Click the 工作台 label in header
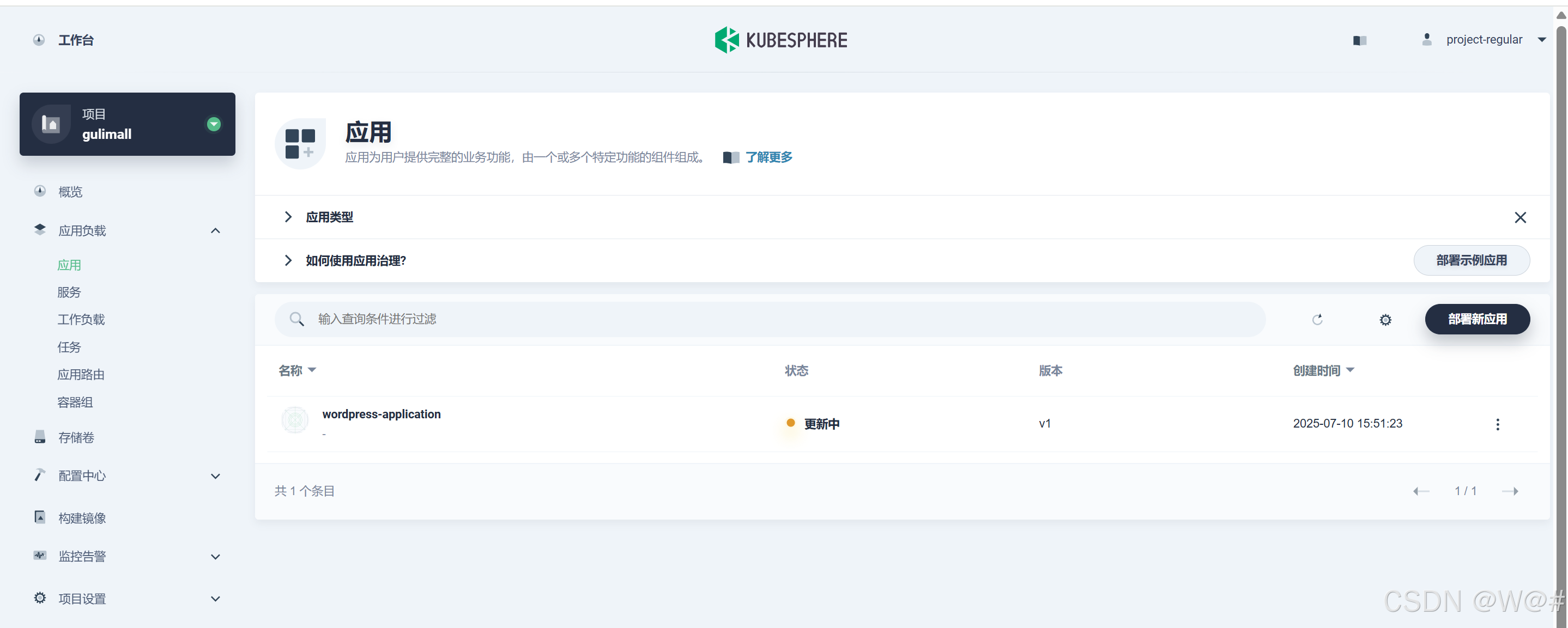 [x=76, y=40]
